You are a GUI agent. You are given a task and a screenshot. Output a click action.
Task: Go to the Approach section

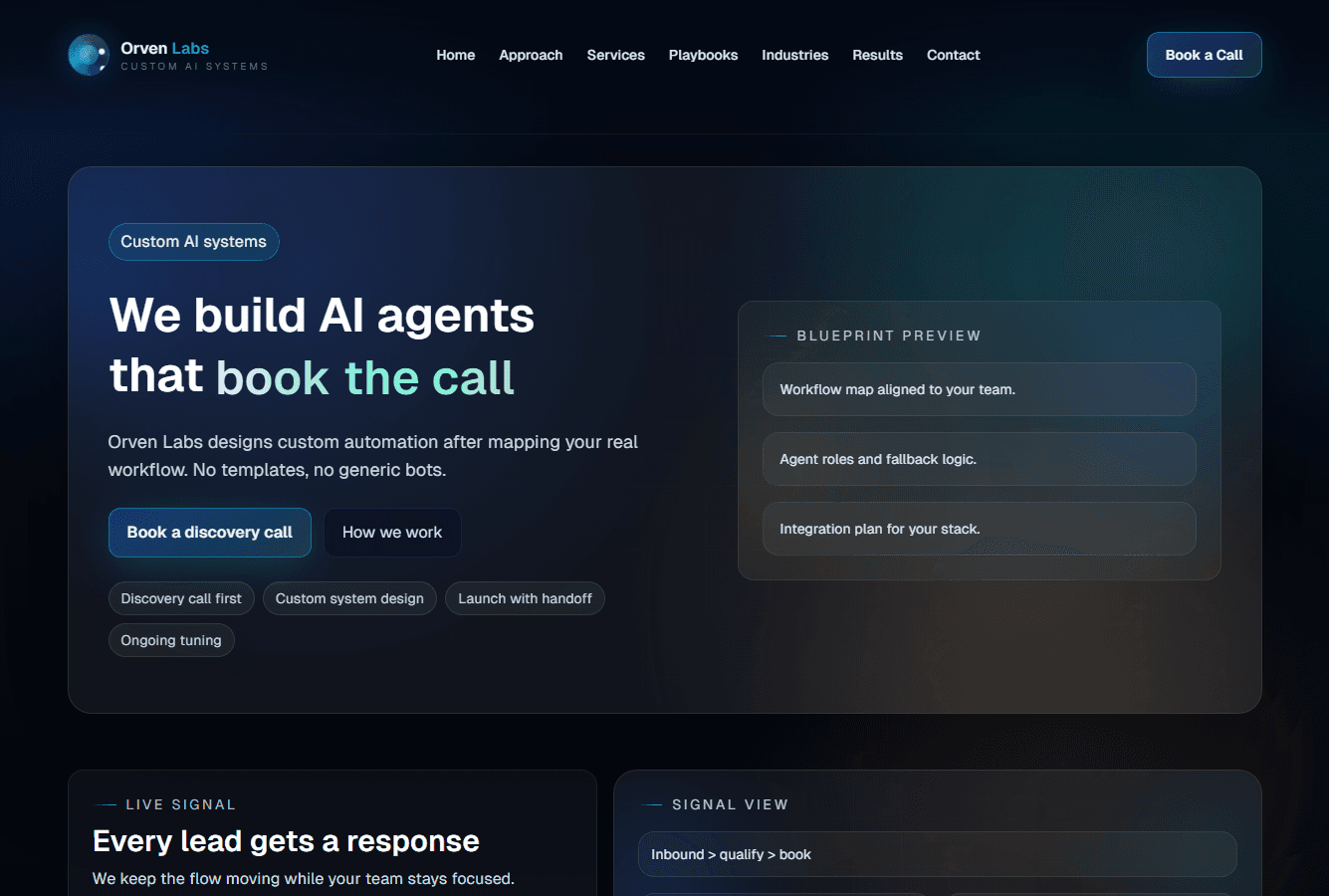531,55
